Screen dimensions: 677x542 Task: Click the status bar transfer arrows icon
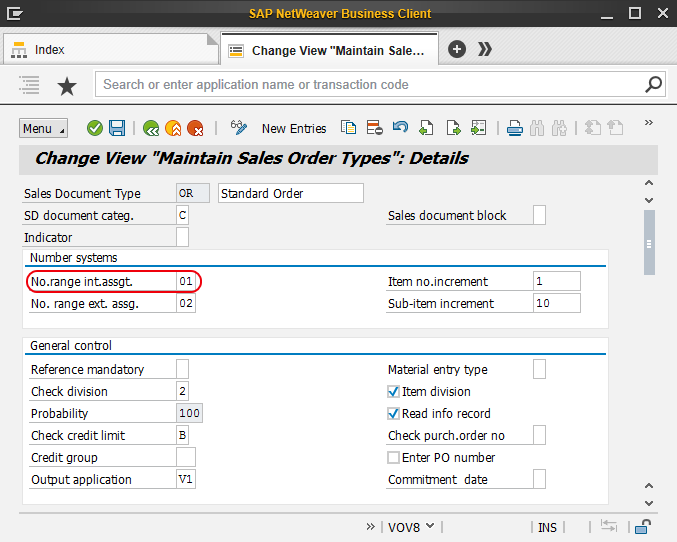pyautogui.click(x=609, y=526)
